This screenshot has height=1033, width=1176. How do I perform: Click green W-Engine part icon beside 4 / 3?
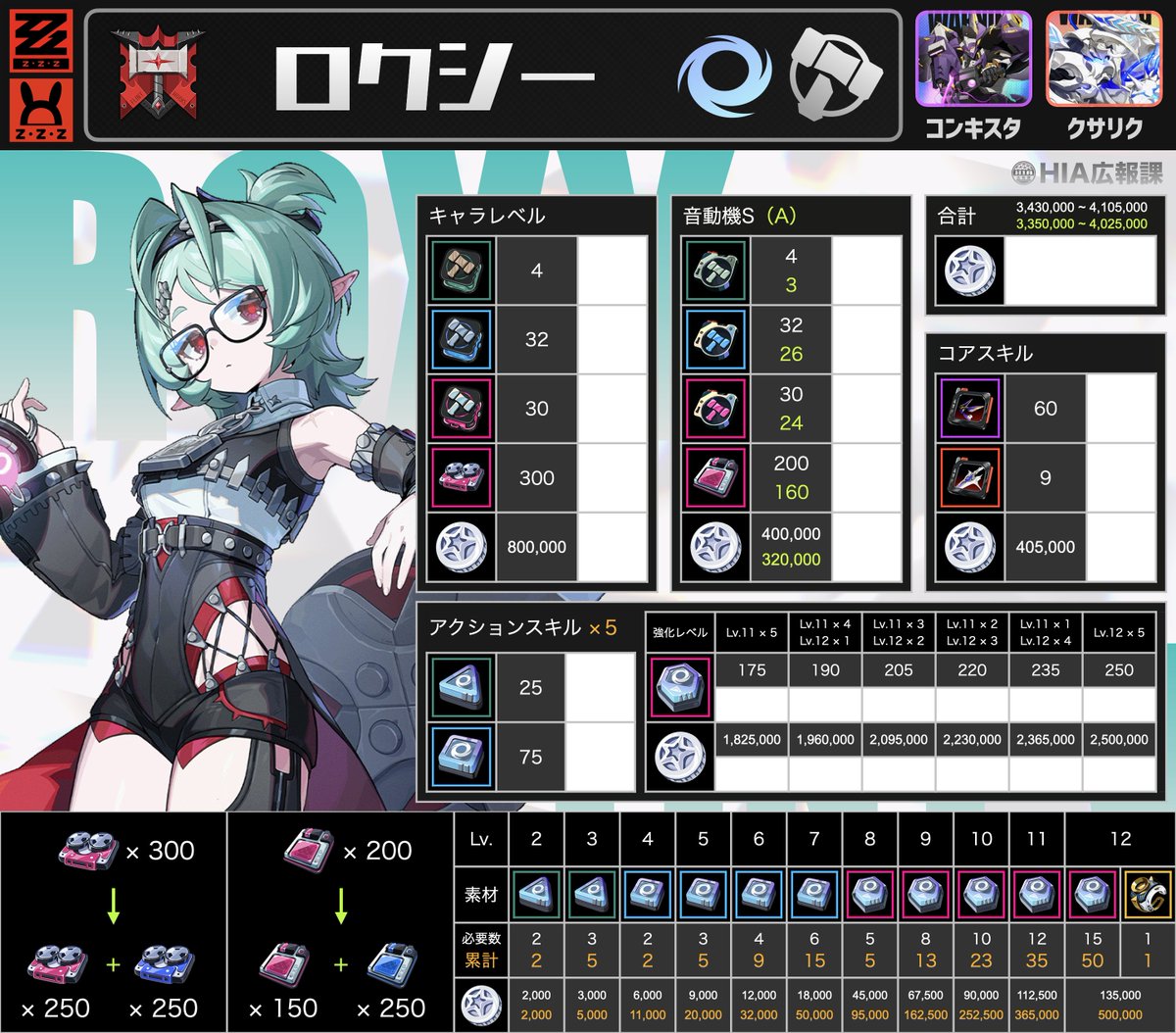tap(716, 271)
